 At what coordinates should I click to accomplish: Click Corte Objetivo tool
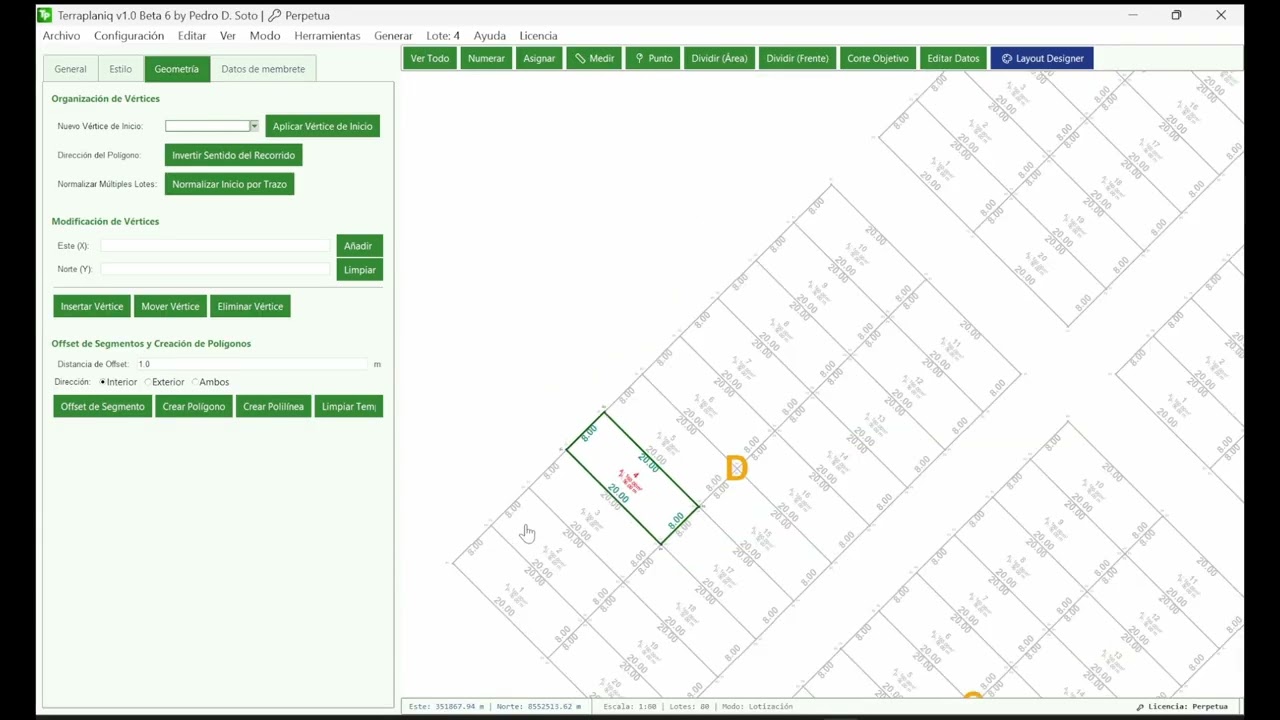click(878, 58)
